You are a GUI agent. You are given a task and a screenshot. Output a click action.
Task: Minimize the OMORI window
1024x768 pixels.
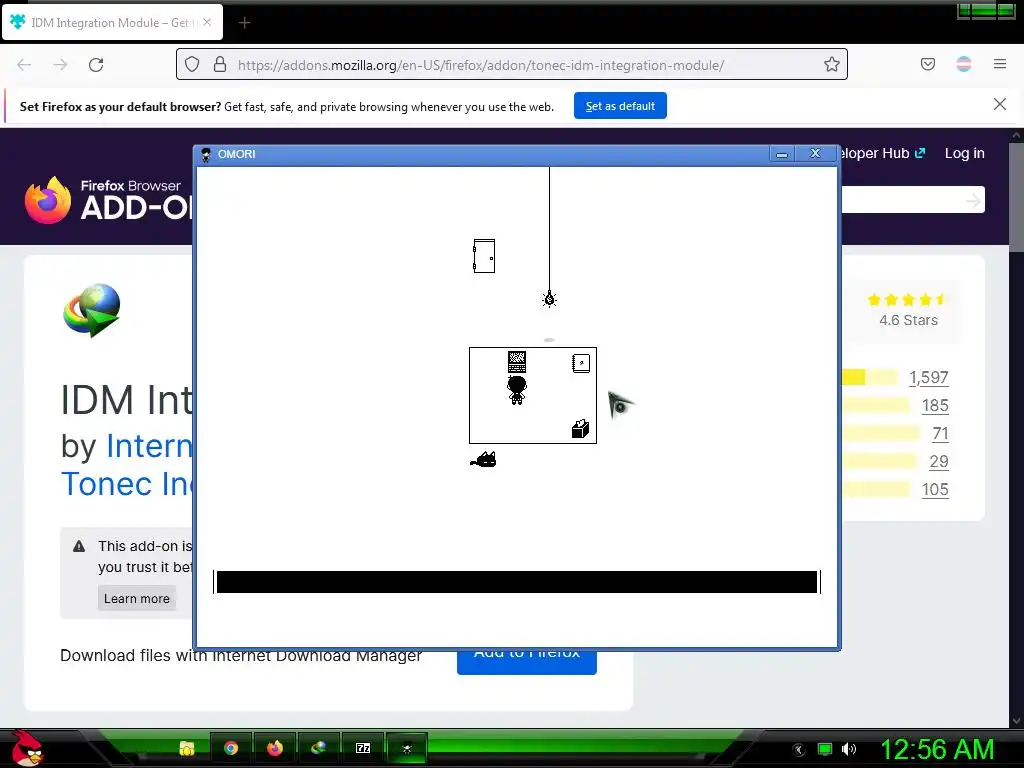(x=782, y=154)
